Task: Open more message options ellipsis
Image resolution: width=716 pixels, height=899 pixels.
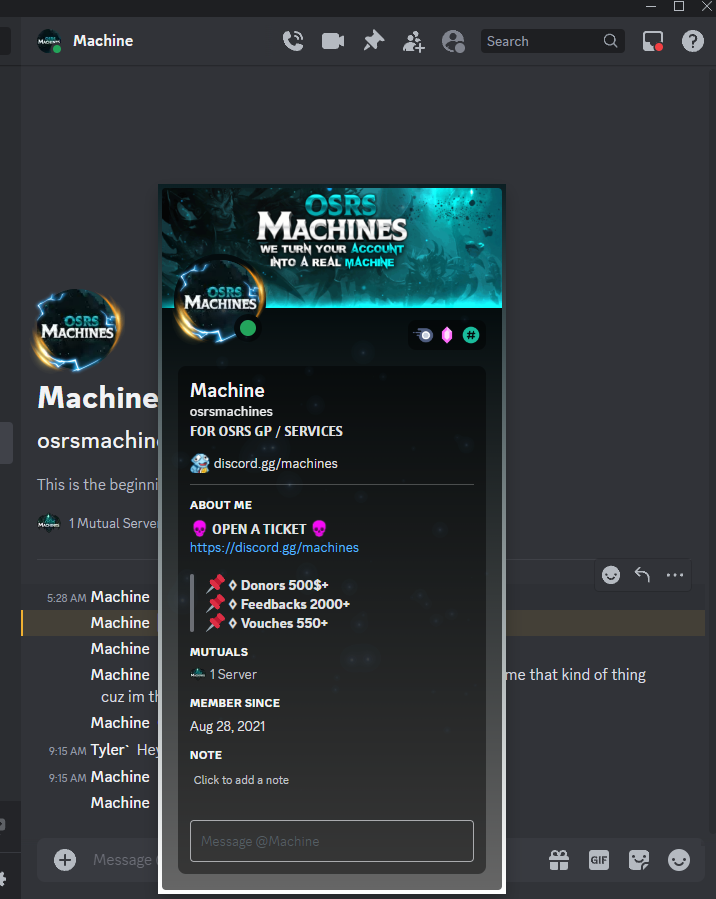Action: point(675,574)
